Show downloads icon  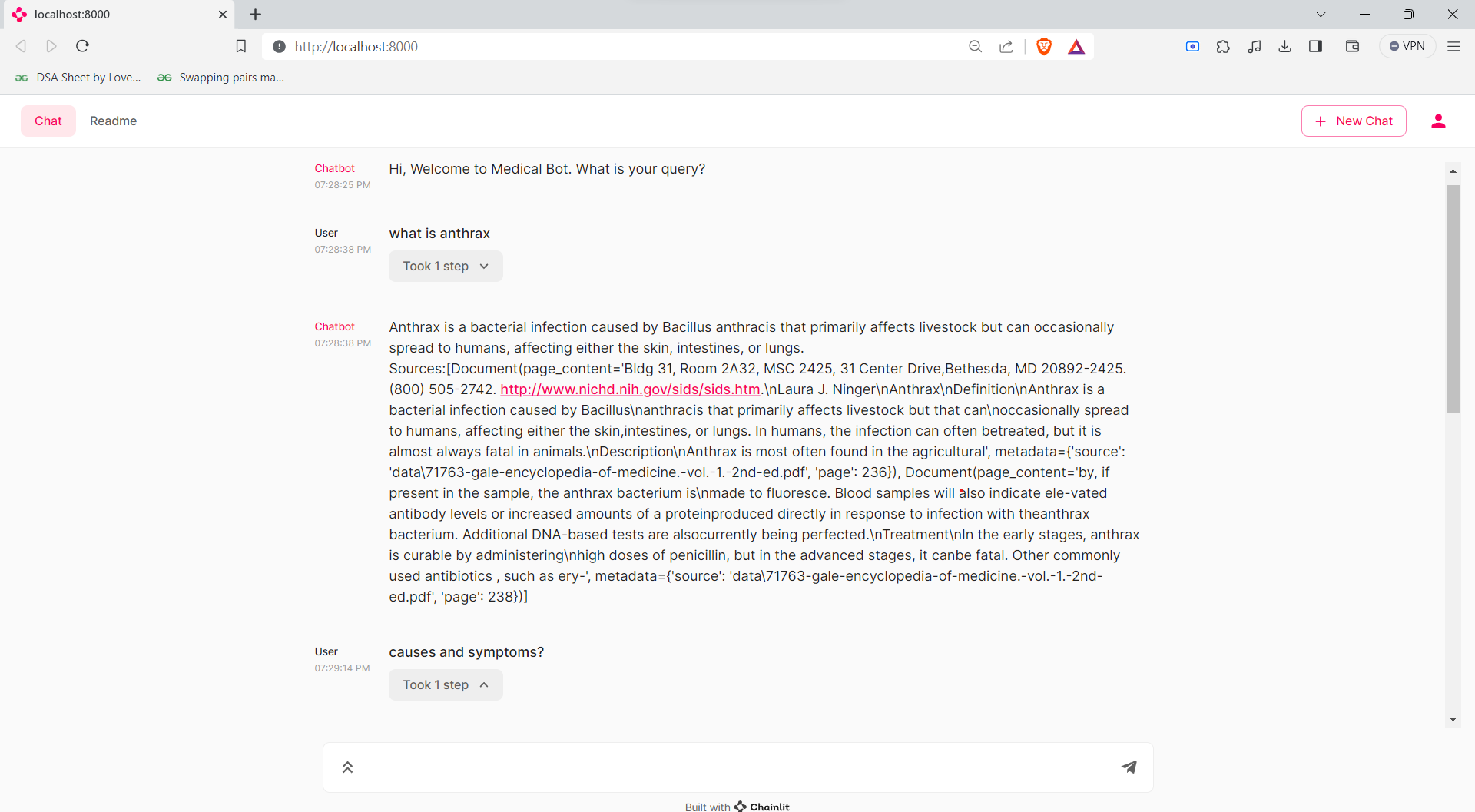pyautogui.click(x=1284, y=47)
